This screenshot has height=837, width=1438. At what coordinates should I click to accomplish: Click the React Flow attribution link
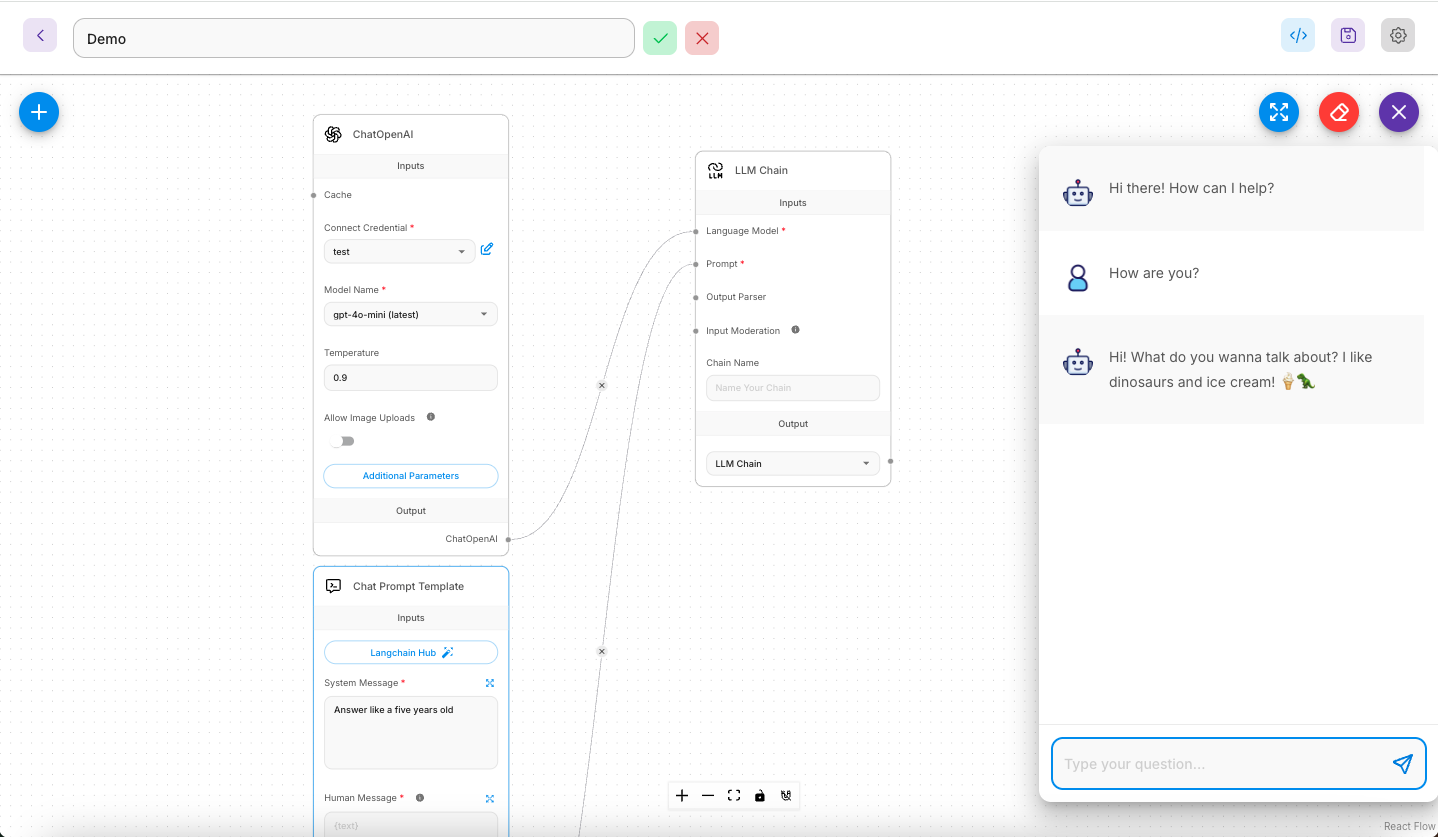point(1409,826)
